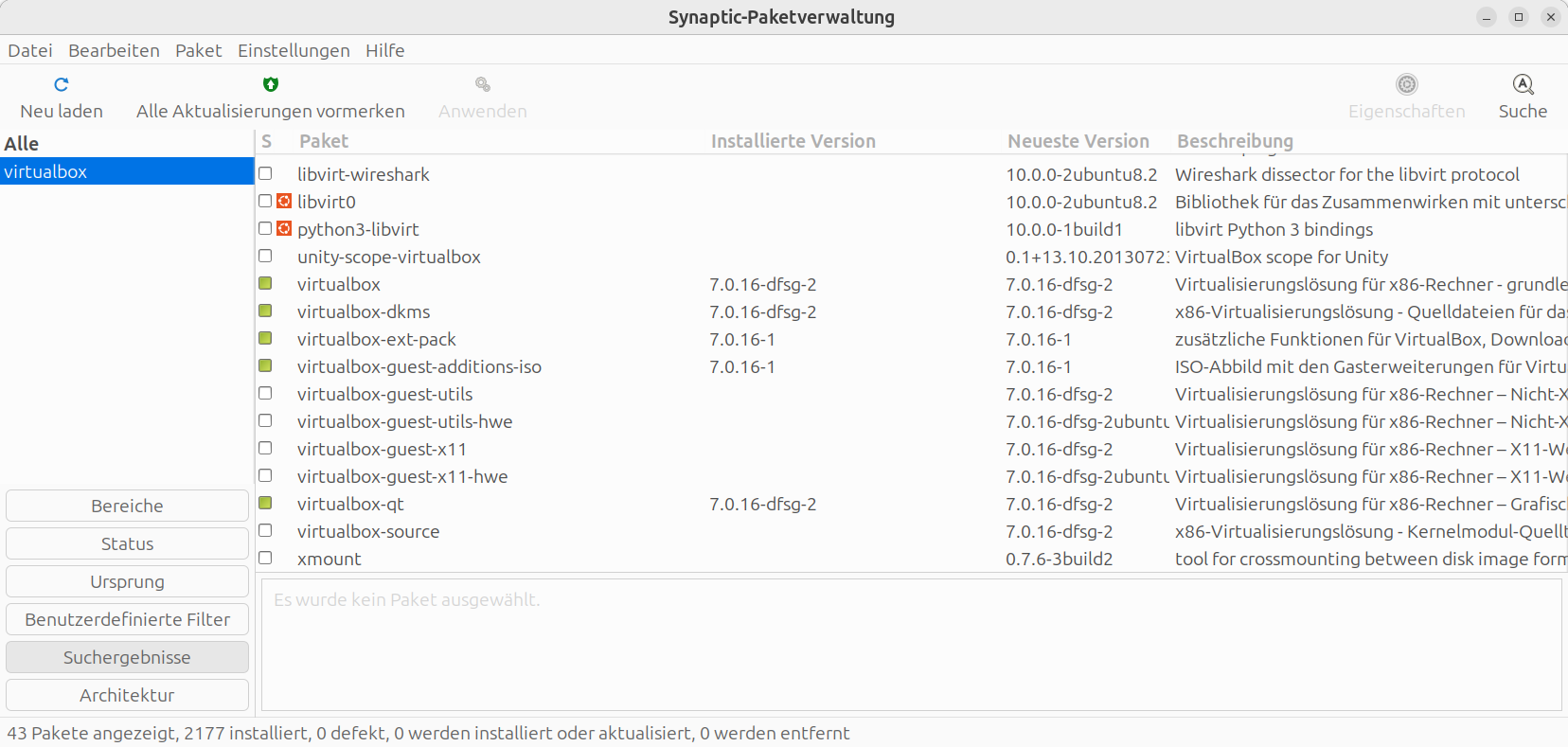Click the Ursprung filter button
The image size is (1568, 747).
click(x=127, y=581)
